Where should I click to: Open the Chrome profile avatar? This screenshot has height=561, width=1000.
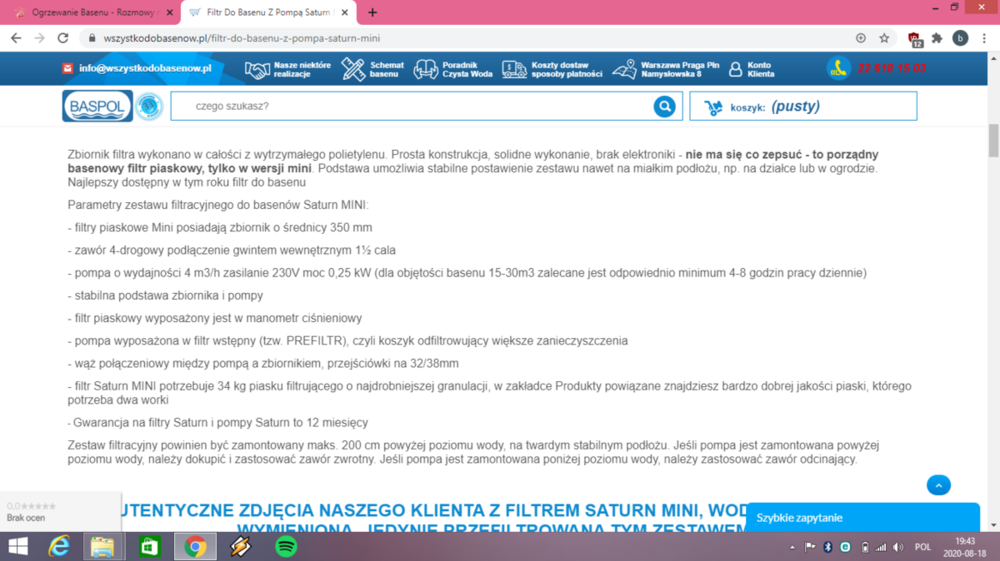click(x=960, y=38)
